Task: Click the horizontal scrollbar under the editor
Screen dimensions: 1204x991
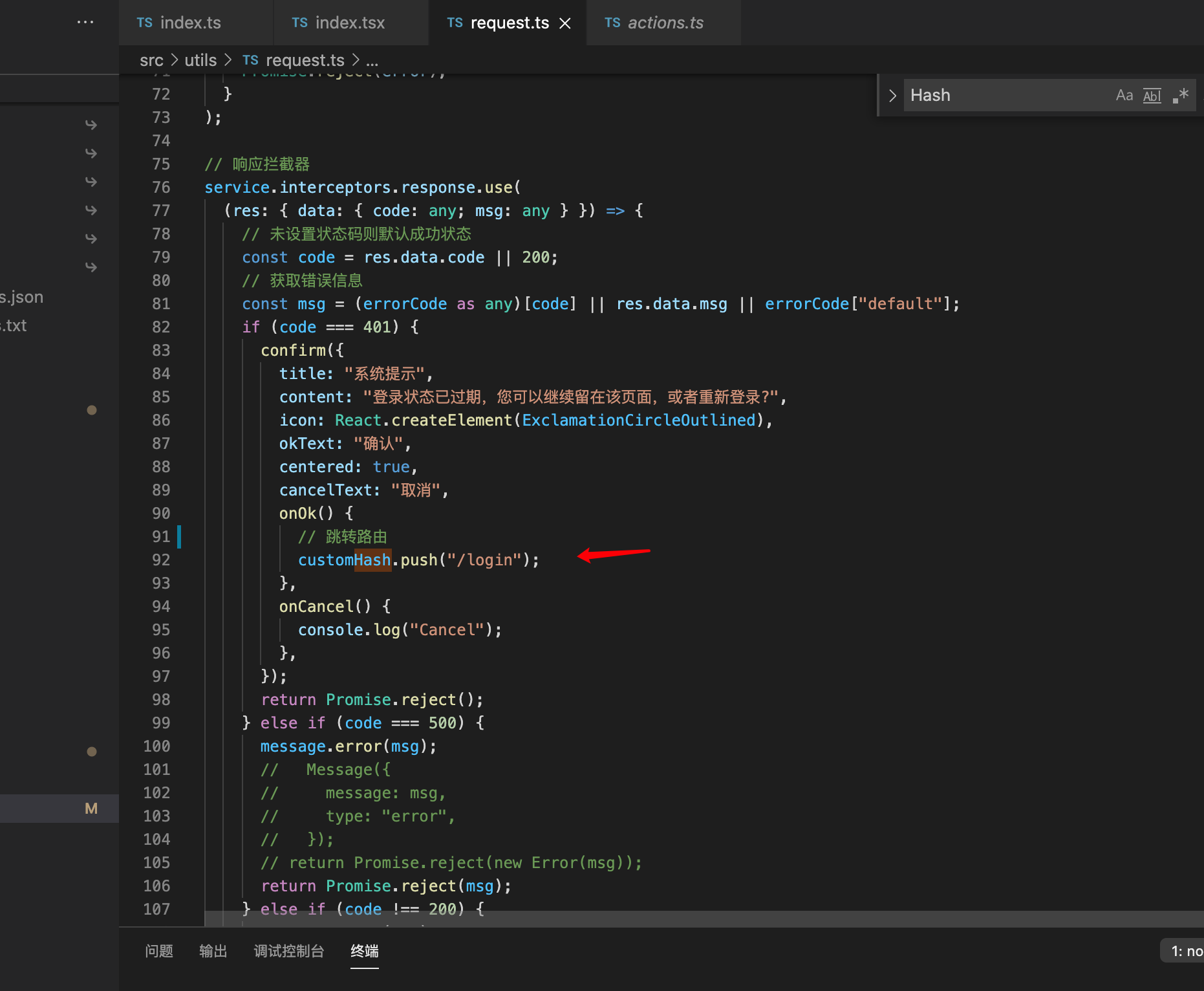Action: pos(704,919)
